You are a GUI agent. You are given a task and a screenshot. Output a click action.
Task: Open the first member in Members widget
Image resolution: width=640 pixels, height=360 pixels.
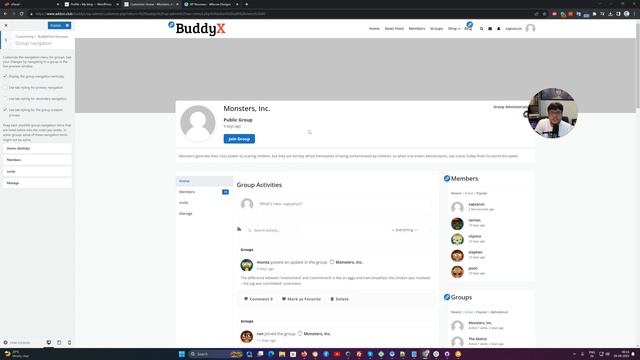coord(476,204)
